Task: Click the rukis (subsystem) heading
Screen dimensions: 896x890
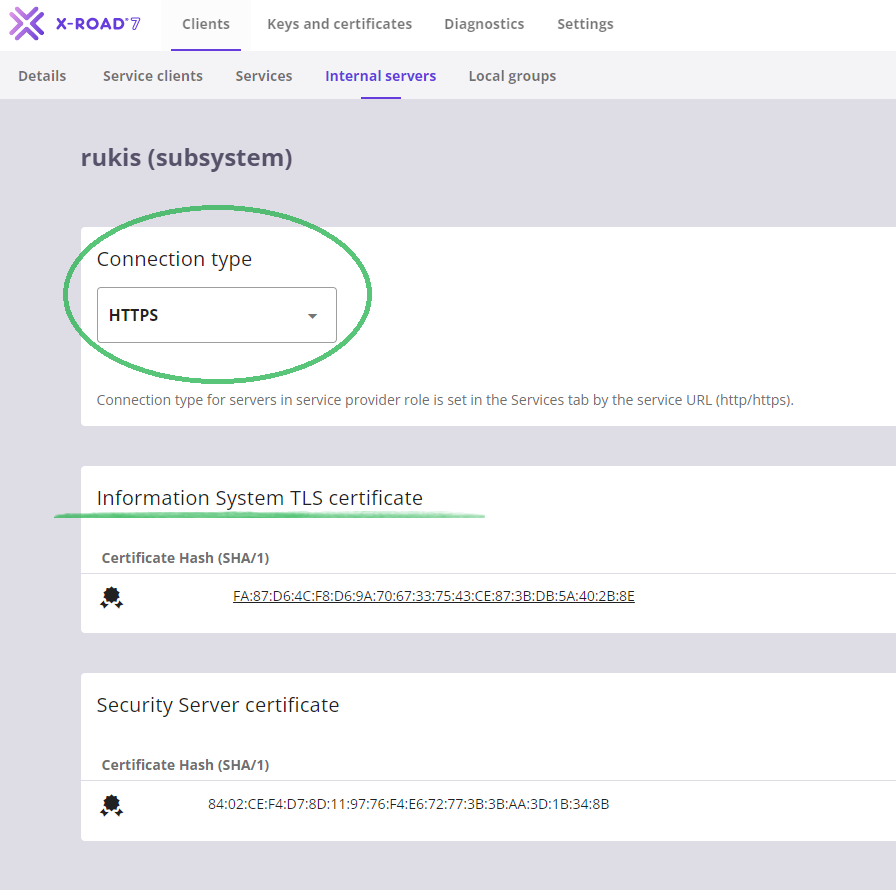Action: click(x=187, y=158)
